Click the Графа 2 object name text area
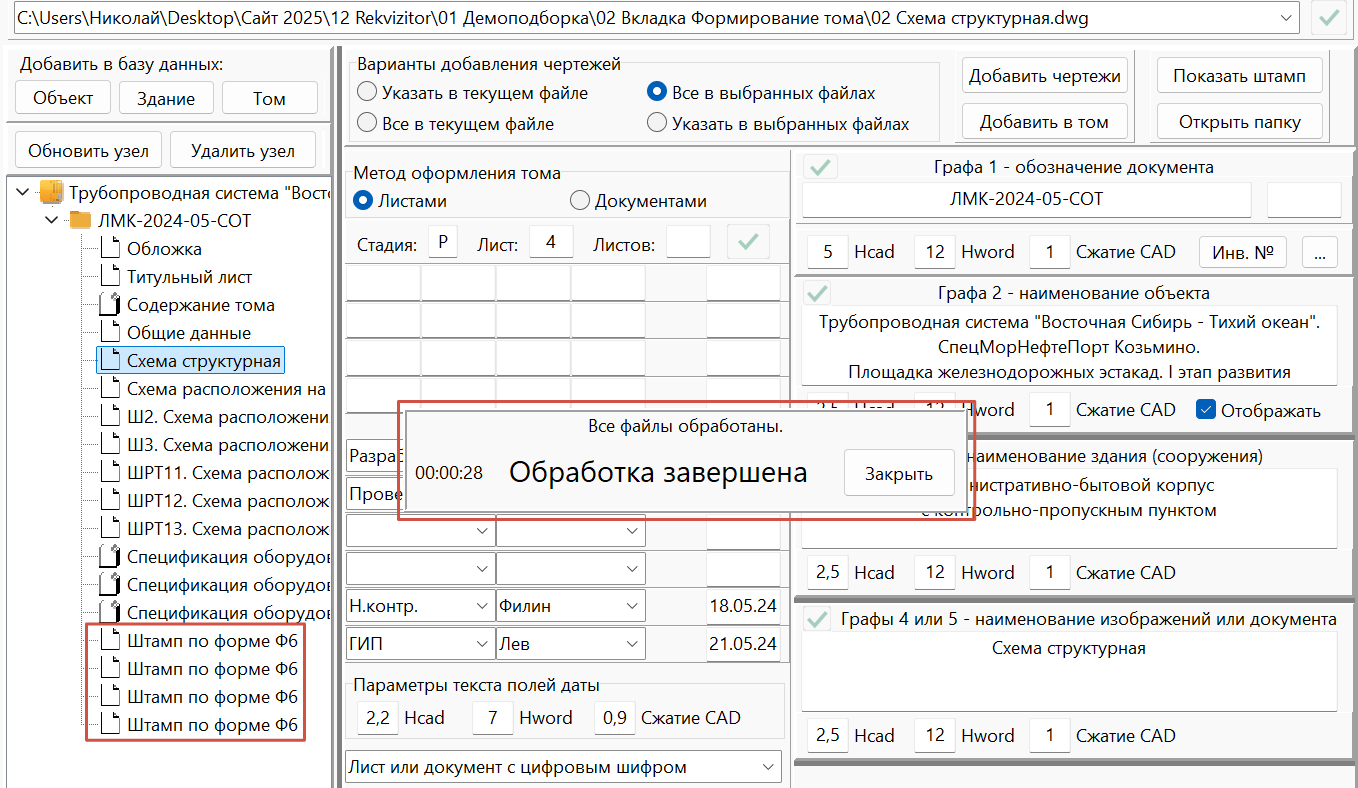Image resolution: width=1358 pixels, height=788 pixels. click(x=1069, y=346)
